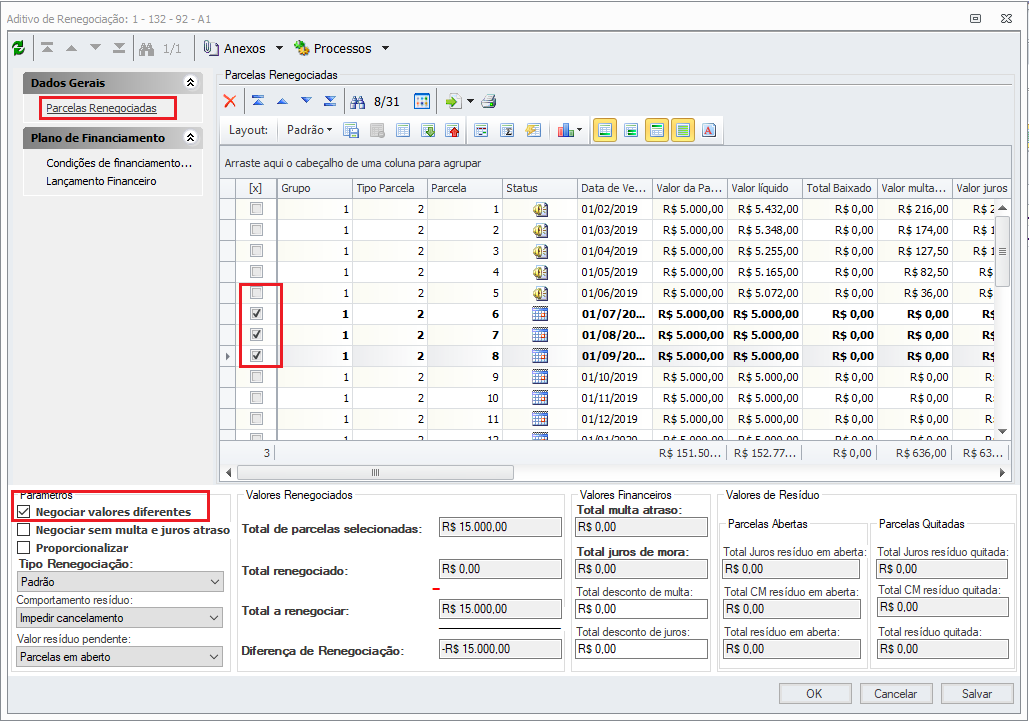Click the bar chart icon in the Layout bar
1029x721 pixels.
click(566, 130)
